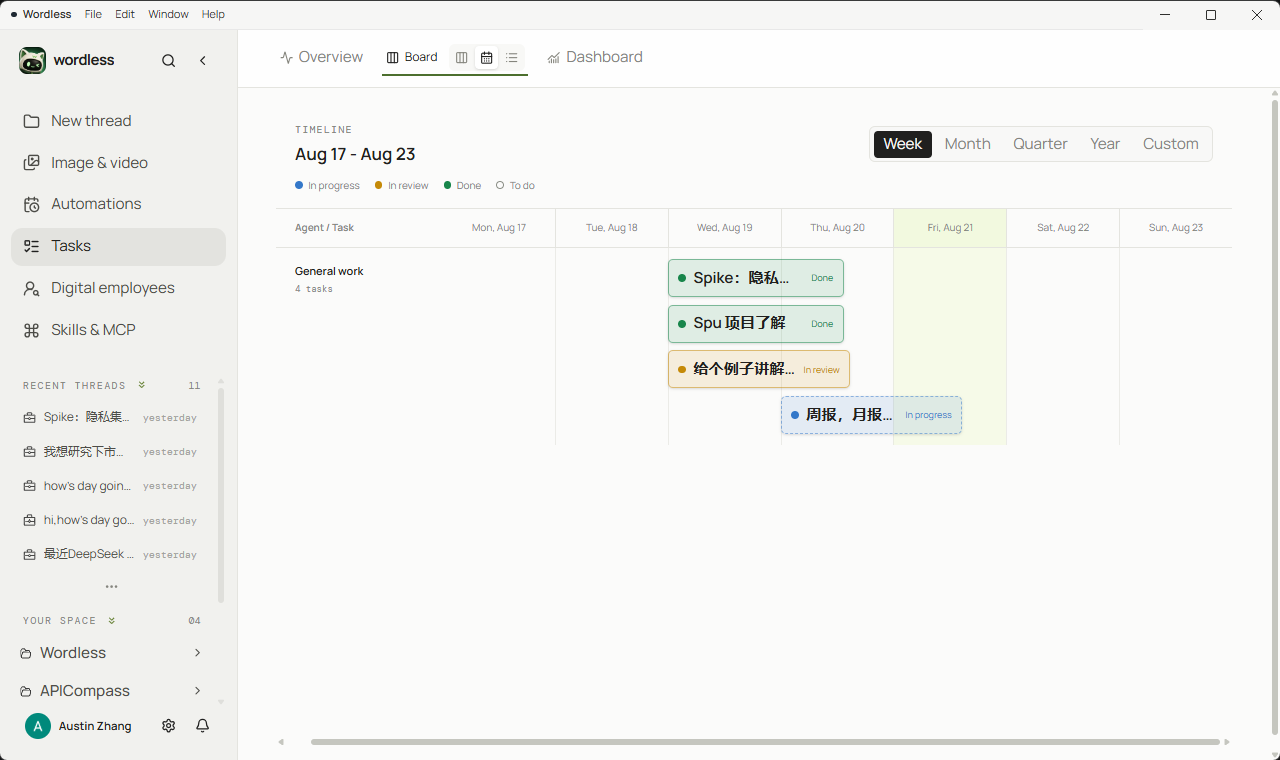The image size is (1280, 760).
Task: Open the In progress '周报，月报' task card
Action: (871, 415)
